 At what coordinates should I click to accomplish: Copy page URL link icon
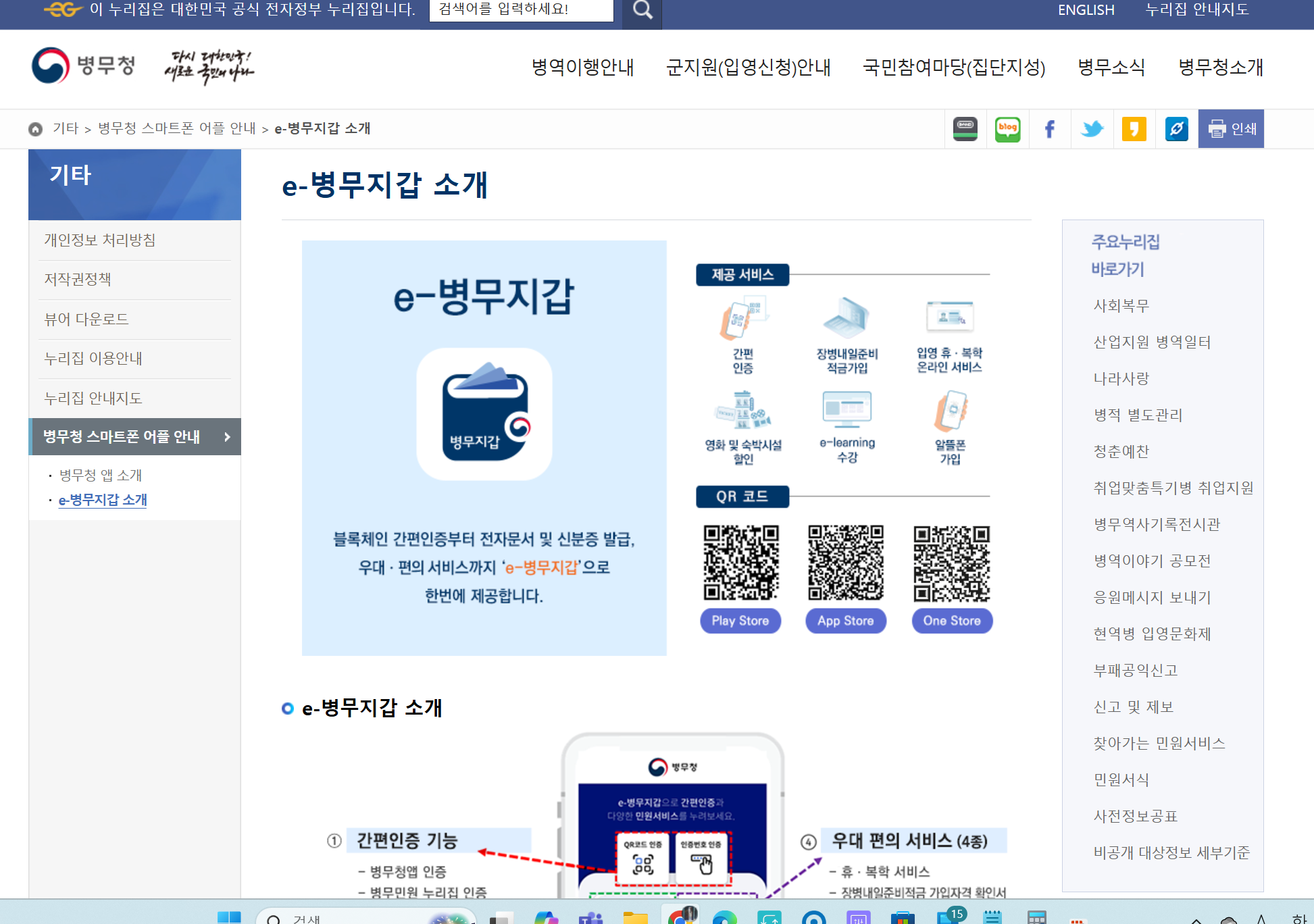pyautogui.click(x=1176, y=128)
